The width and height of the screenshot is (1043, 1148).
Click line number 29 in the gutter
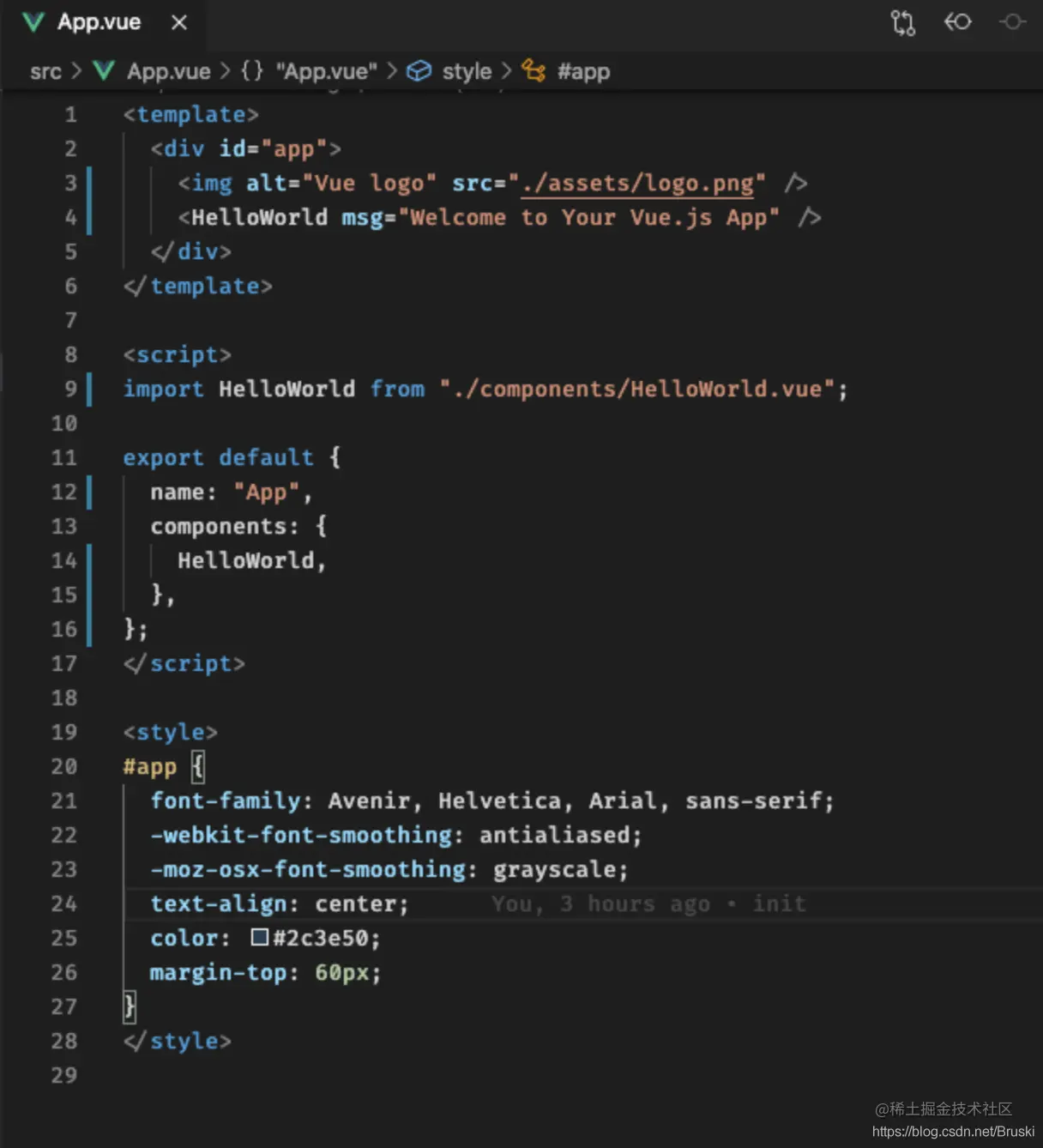point(64,1075)
